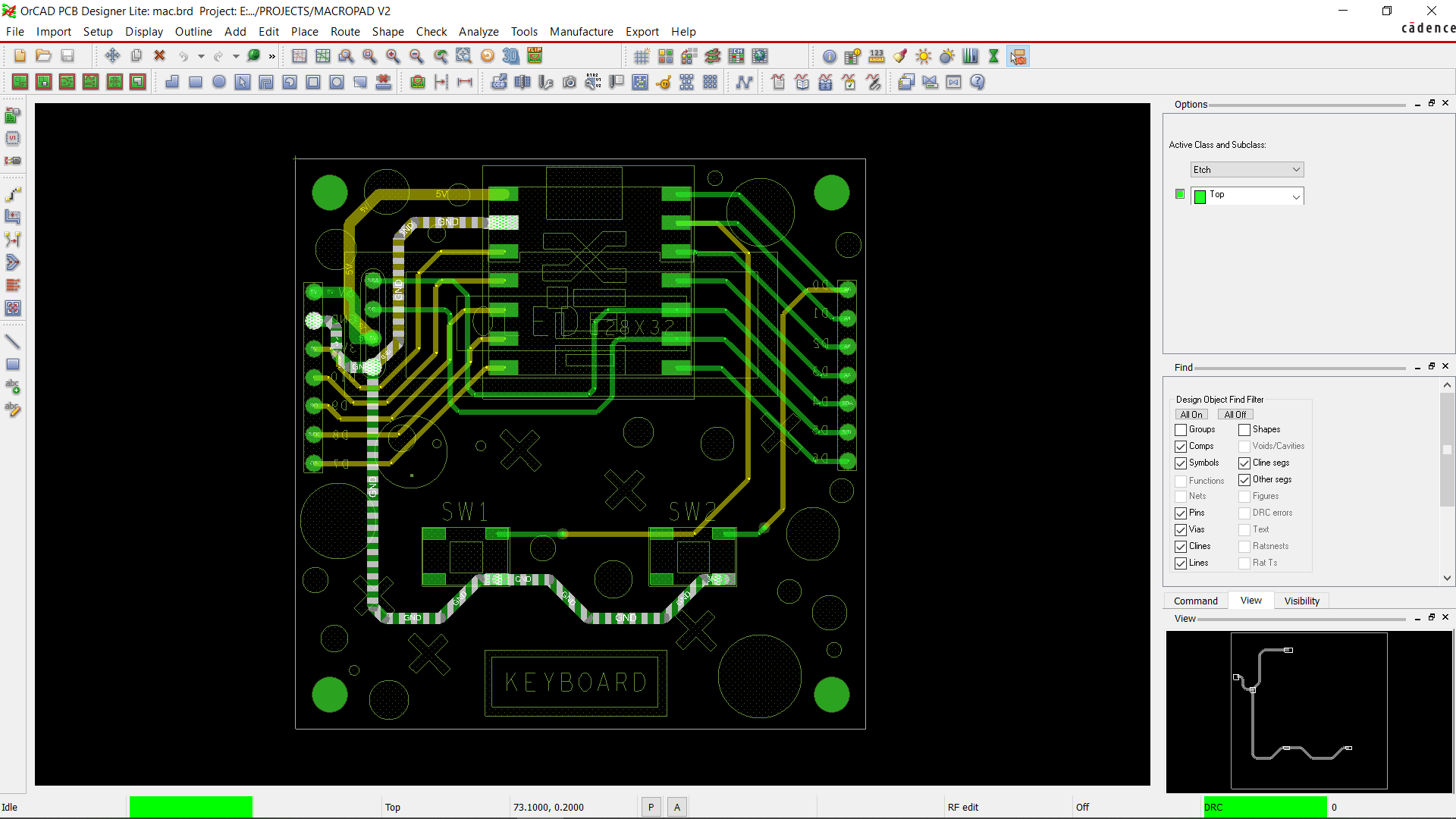Click the A status bar button
The height and width of the screenshot is (819, 1456).
tap(677, 807)
